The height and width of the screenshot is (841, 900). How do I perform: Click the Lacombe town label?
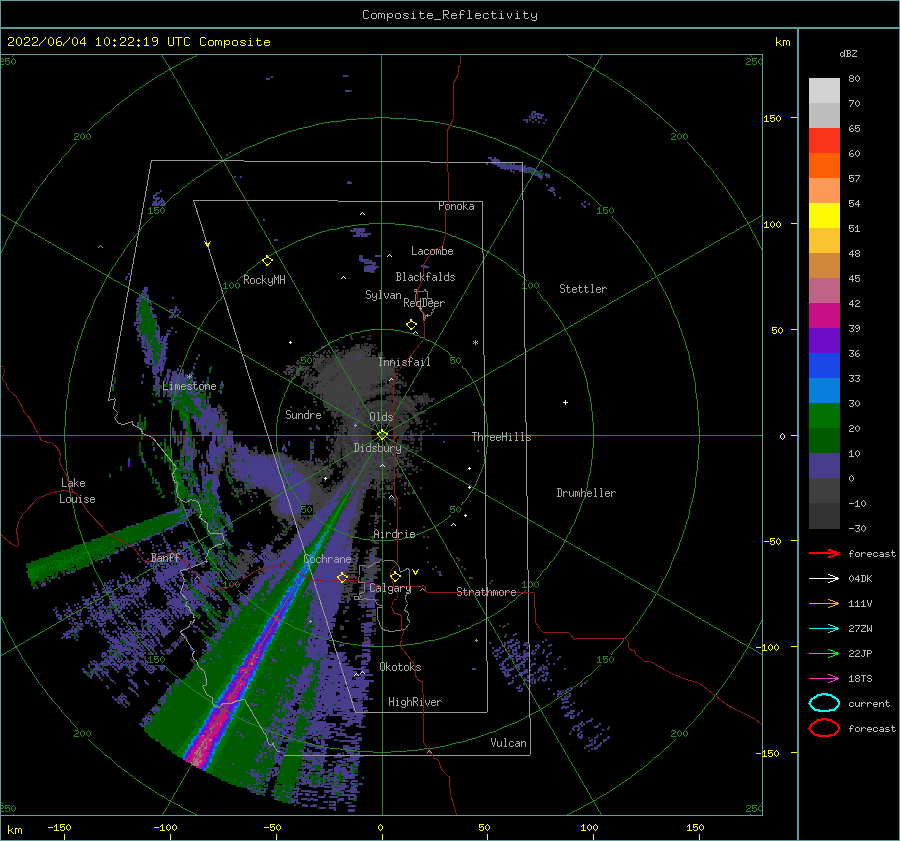click(432, 251)
